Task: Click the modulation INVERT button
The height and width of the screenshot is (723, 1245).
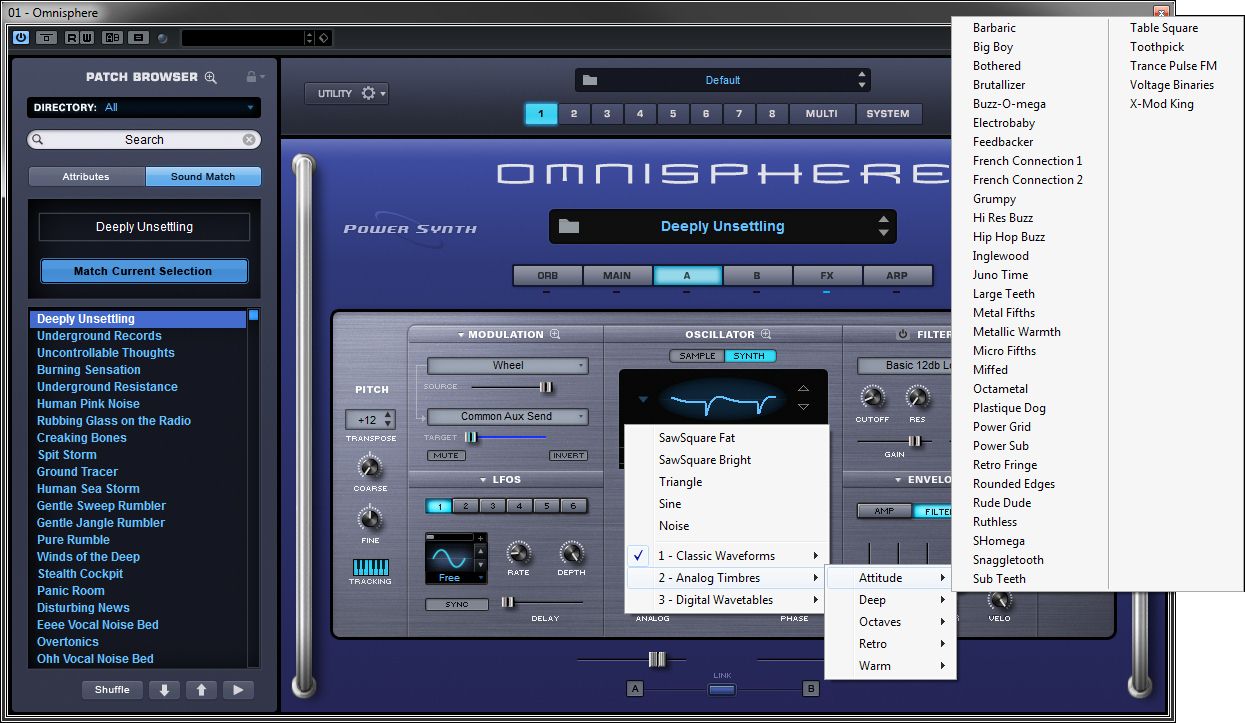Action: 568,456
